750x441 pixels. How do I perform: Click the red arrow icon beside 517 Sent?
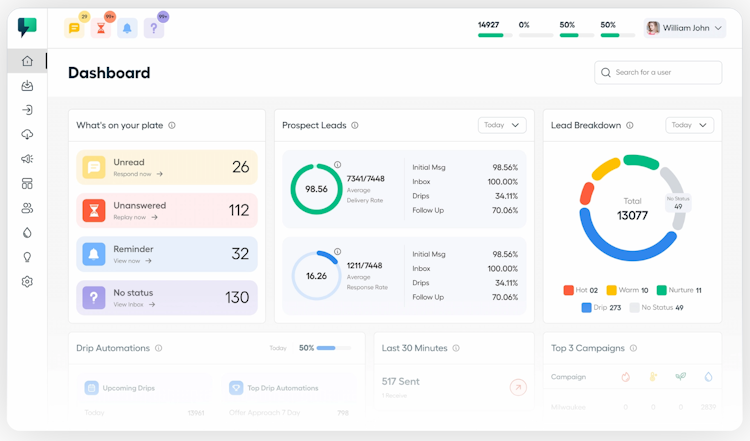(518, 387)
